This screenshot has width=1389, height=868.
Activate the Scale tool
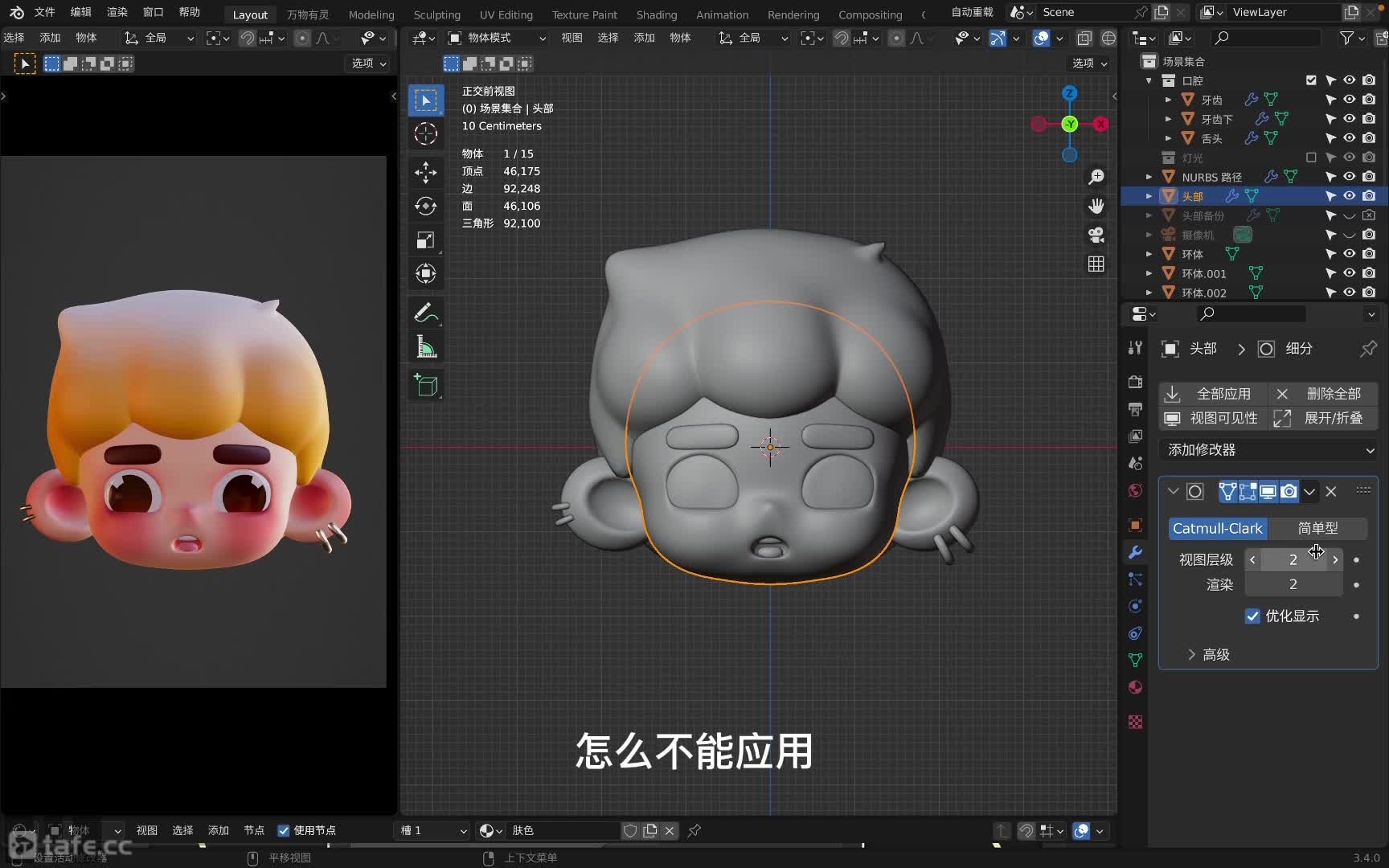click(x=426, y=240)
